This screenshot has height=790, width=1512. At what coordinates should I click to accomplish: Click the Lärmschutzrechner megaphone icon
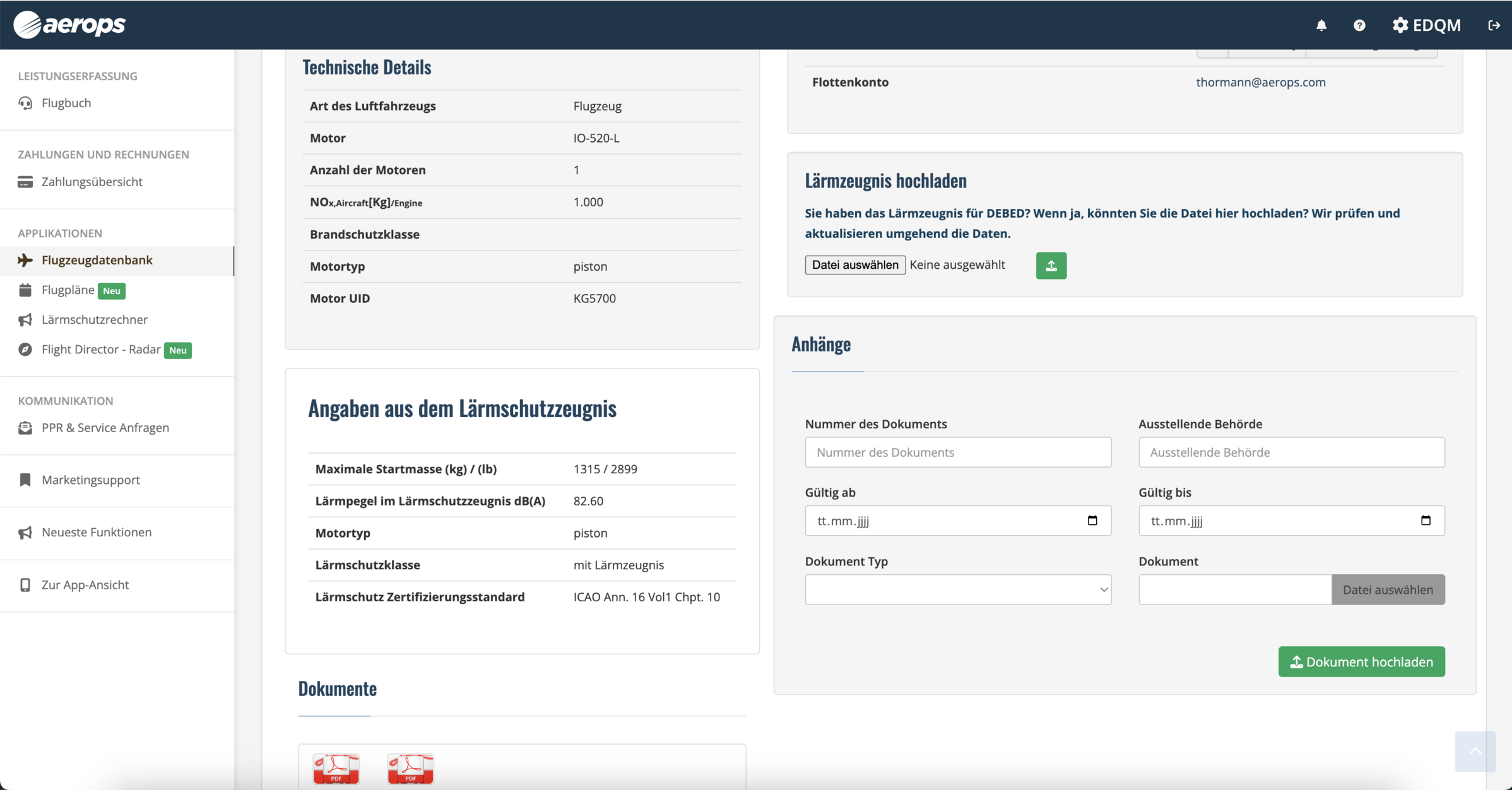pyautogui.click(x=25, y=320)
